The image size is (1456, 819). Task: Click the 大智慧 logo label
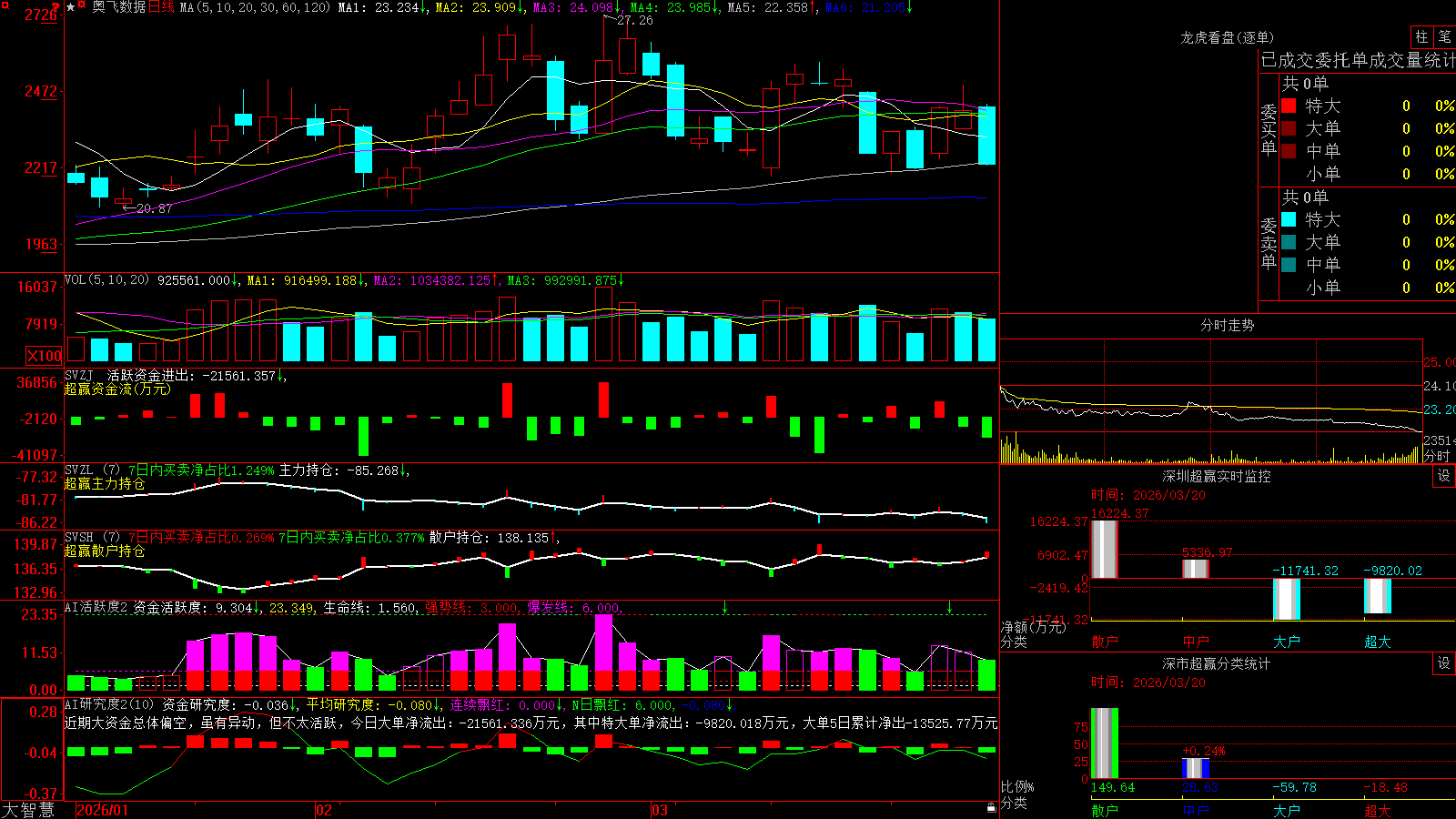point(28,810)
